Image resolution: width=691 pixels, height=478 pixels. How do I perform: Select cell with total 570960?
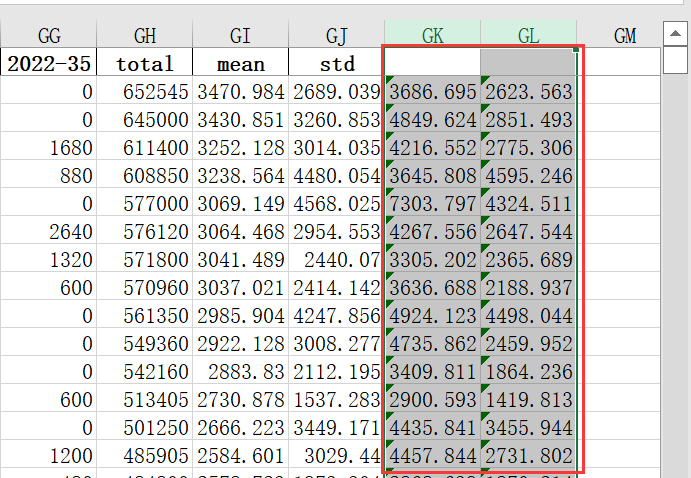pos(145,285)
